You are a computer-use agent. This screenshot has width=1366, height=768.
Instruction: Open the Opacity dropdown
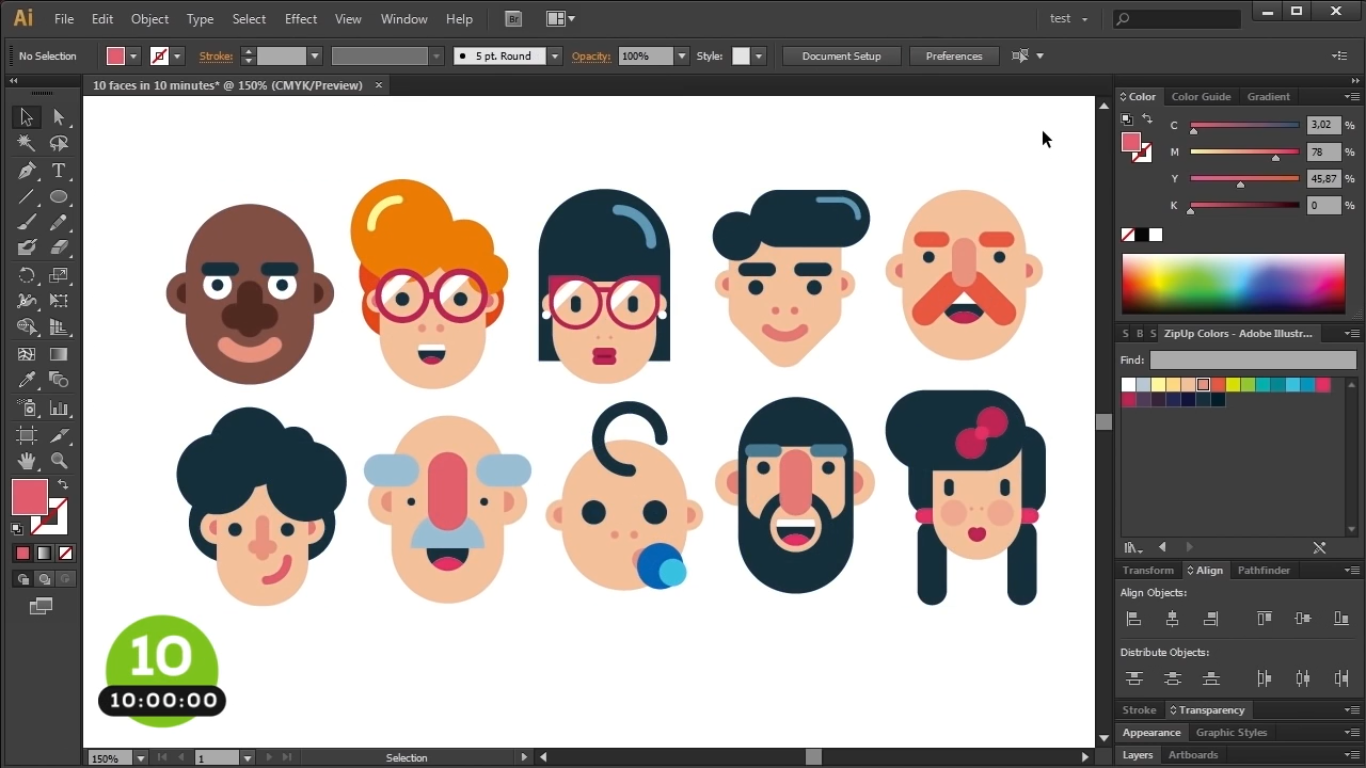click(682, 56)
